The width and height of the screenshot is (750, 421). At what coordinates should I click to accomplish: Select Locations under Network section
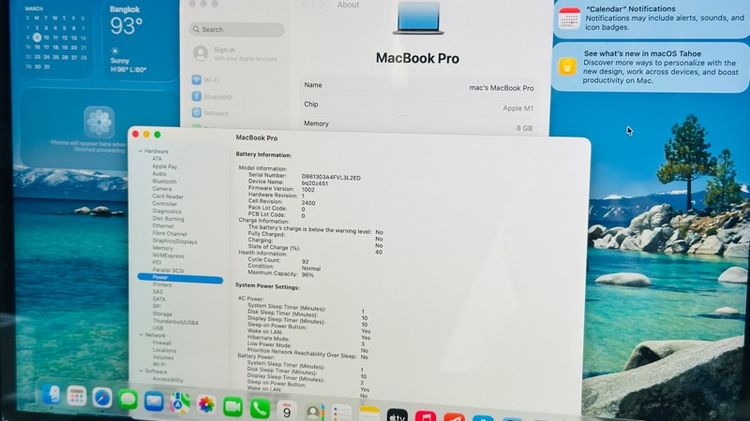164,350
